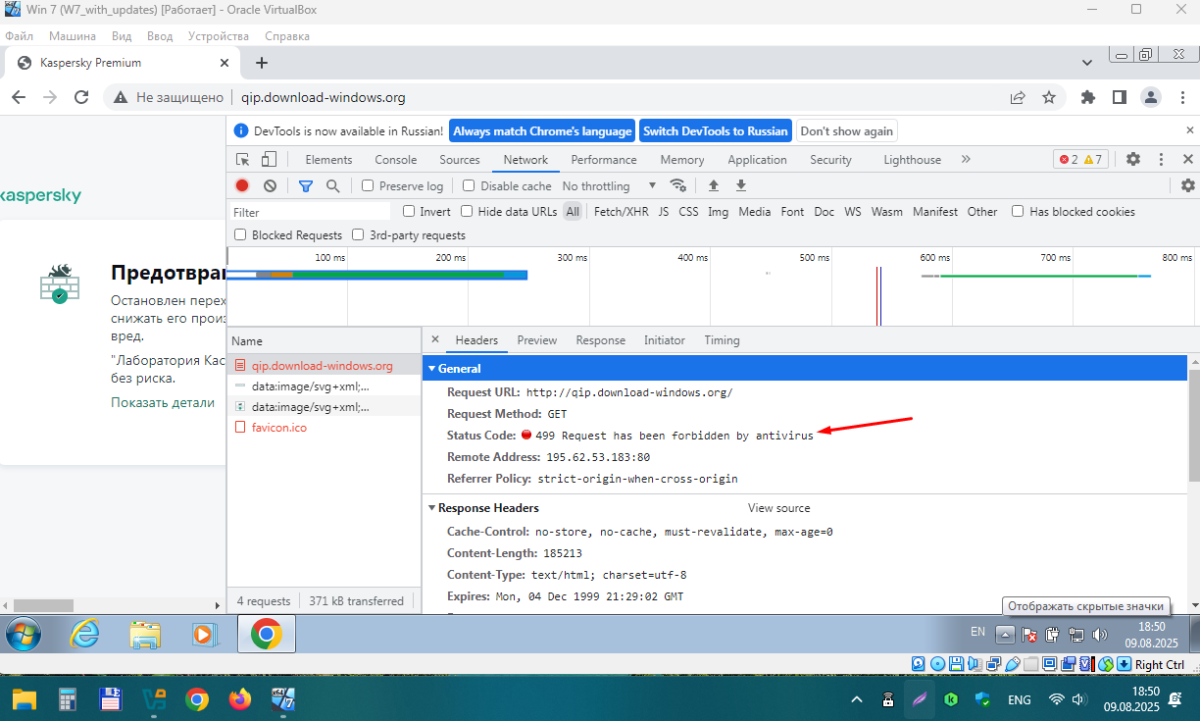1200x721 pixels.
Task: Clear the network log
Action: pos(270,186)
